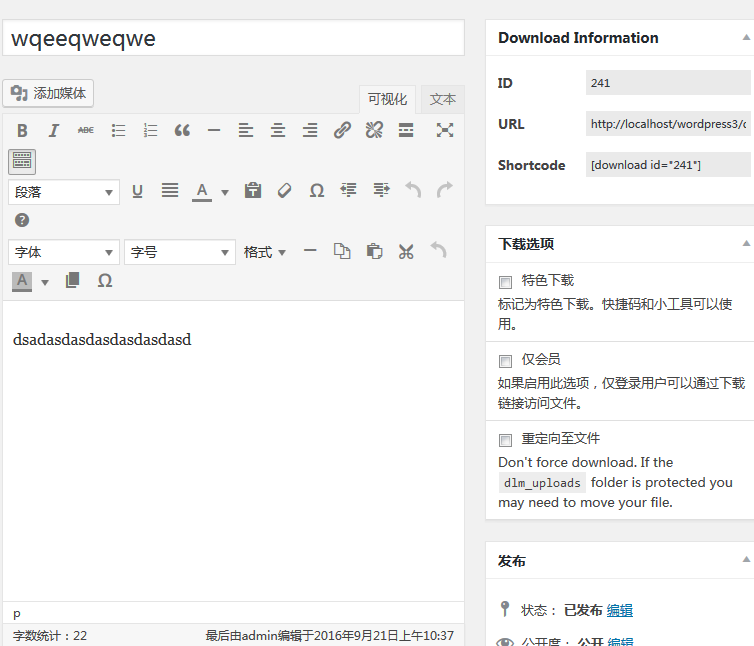Click the Shortcode field in Download Information
This screenshot has width=754, height=646.
click(667, 165)
